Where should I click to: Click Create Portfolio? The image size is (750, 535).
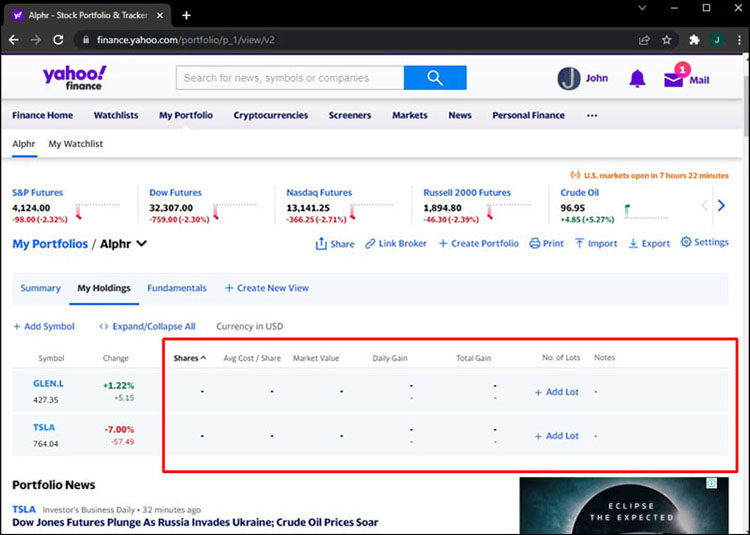[x=478, y=243]
